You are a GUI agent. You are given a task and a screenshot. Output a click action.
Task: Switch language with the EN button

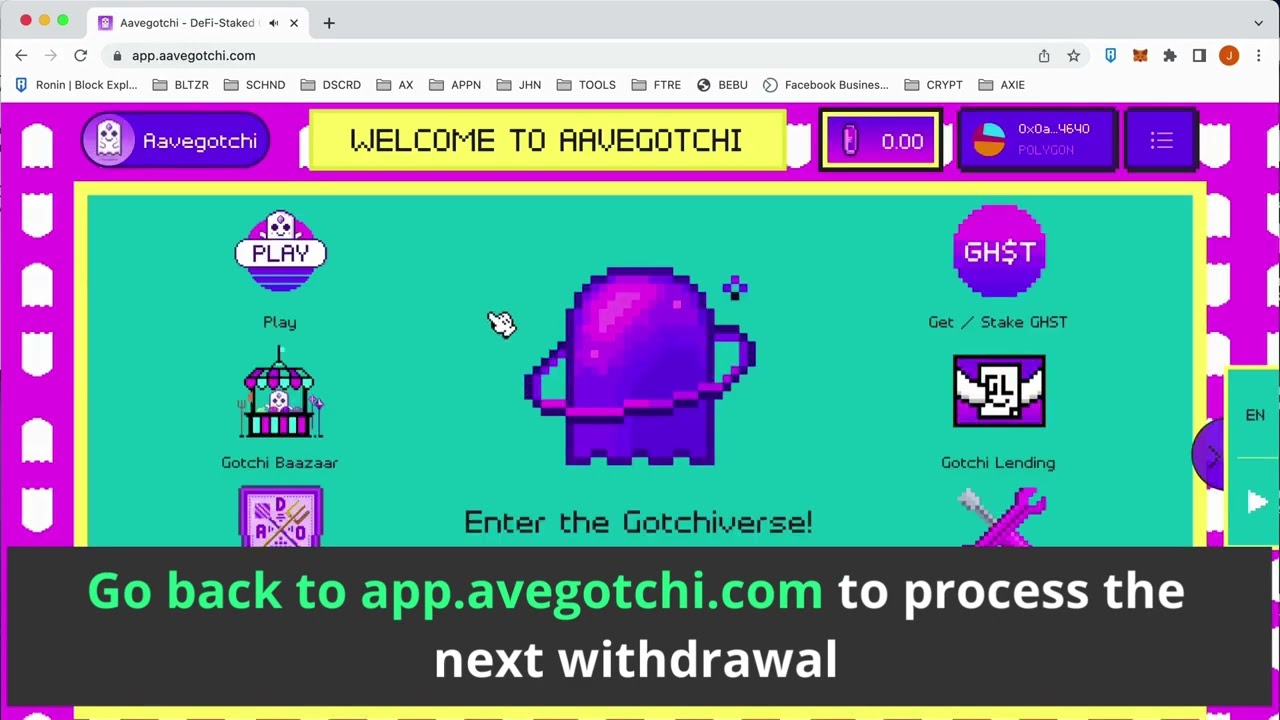1255,415
